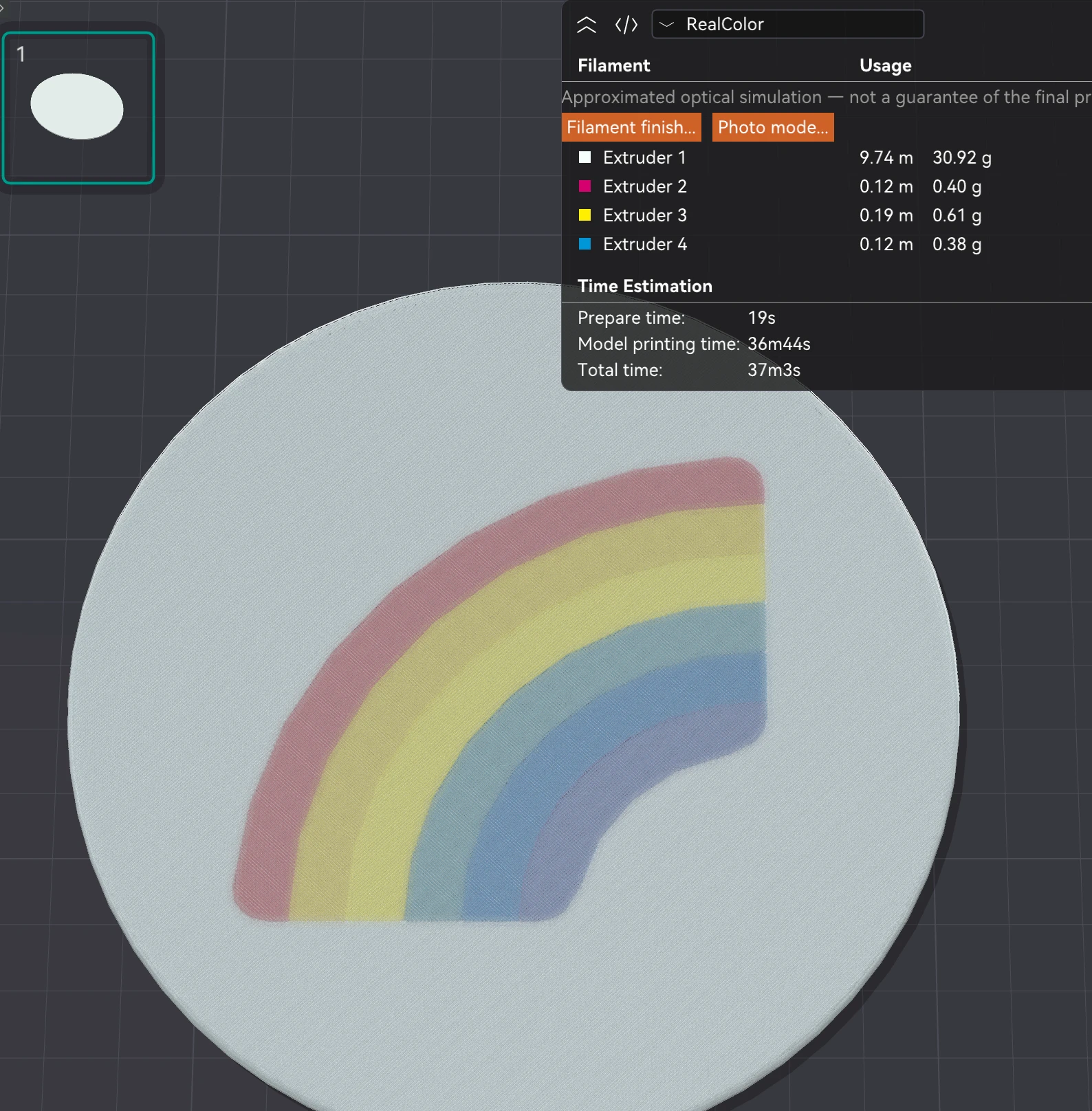Click the 0.38 g weight value
Screen dimensions: 1092x1111
[x=957, y=244]
